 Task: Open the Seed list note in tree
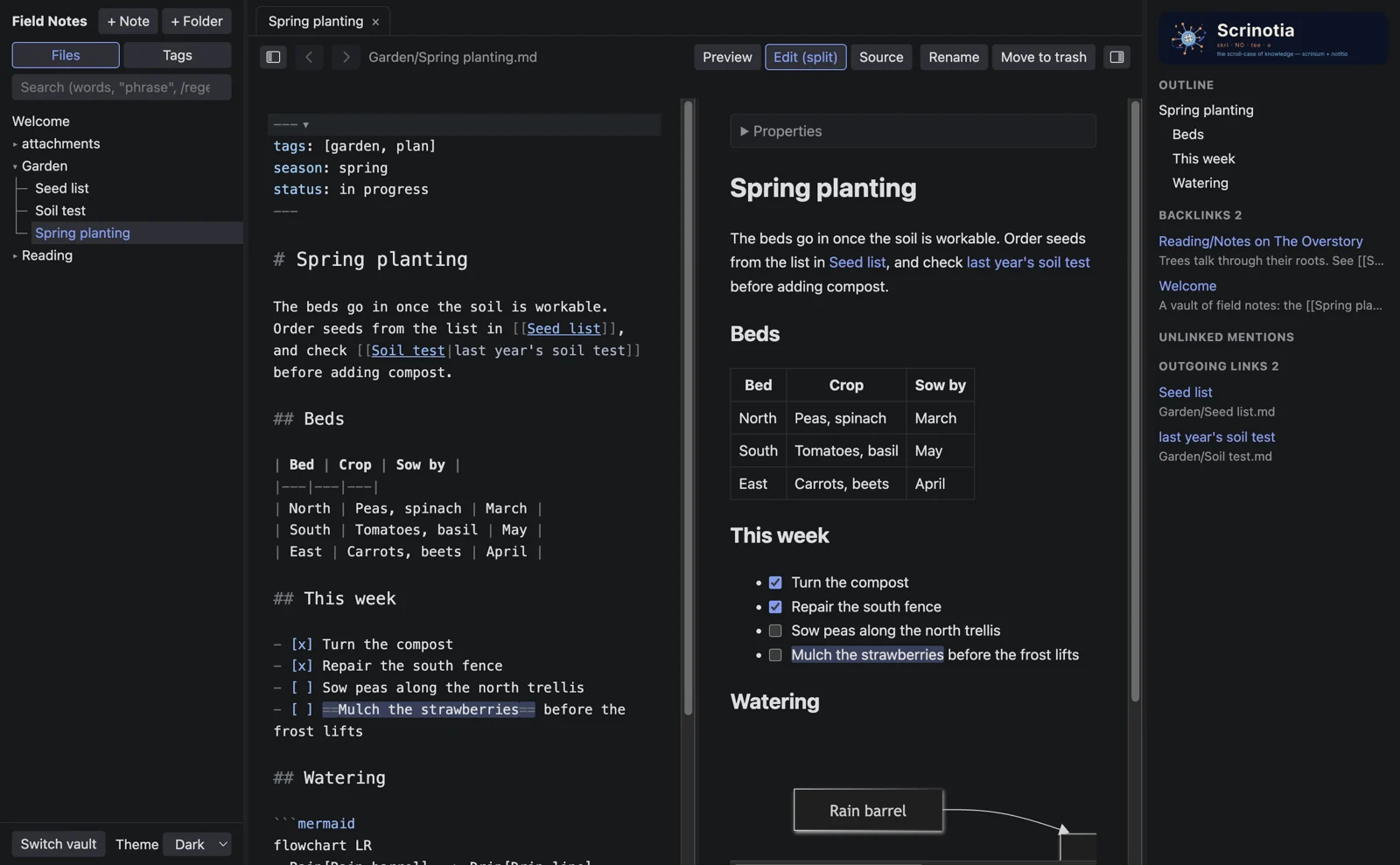coord(62,188)
